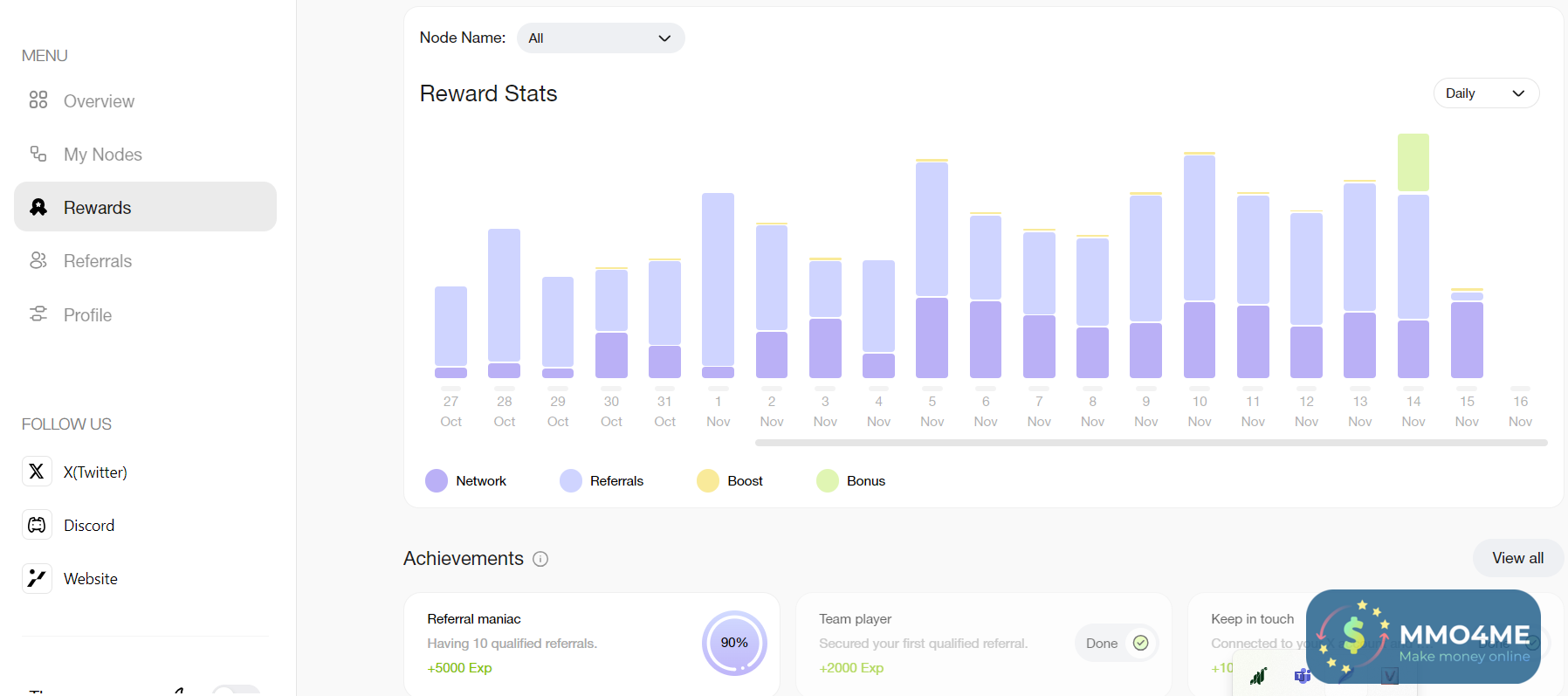1568x696 pixels.
Task: Toggle the Referrals legend series
Action: (602, 481)
